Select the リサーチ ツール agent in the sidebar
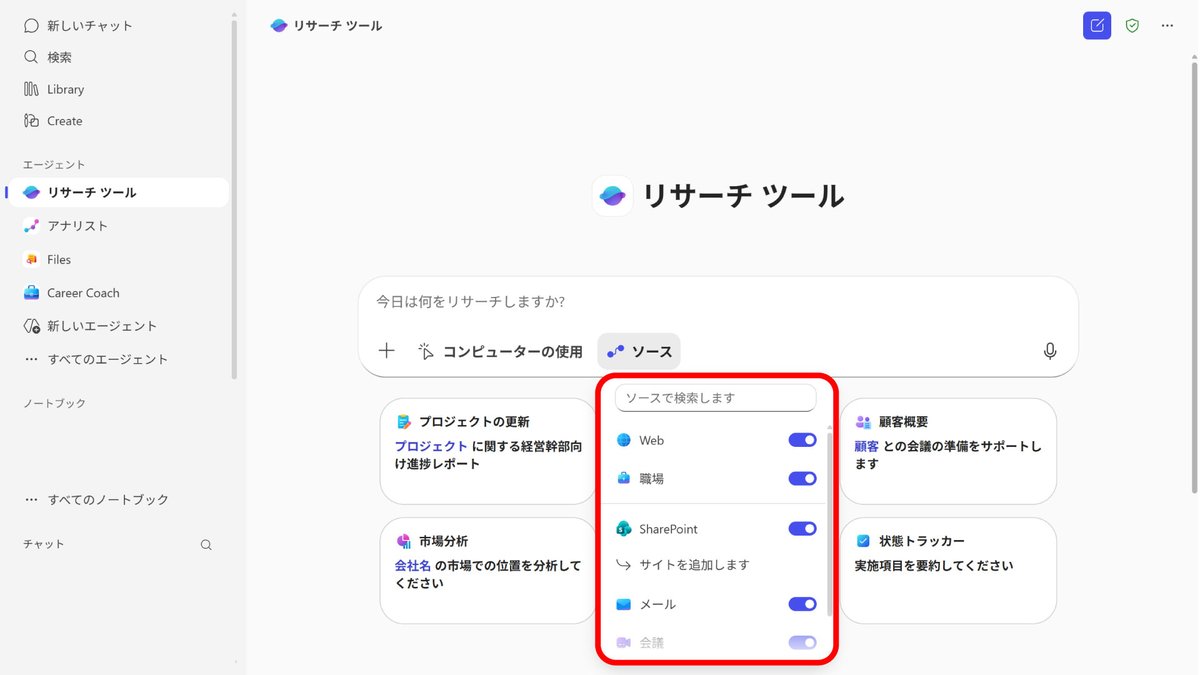This screenshot has height=675, width=1200. [x=118, y=192]
